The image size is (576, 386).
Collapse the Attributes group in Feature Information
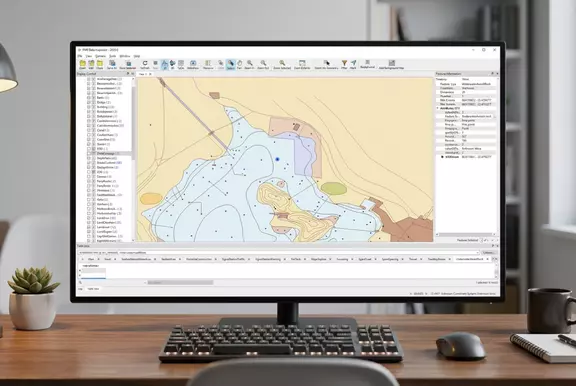tap(438, 108)
